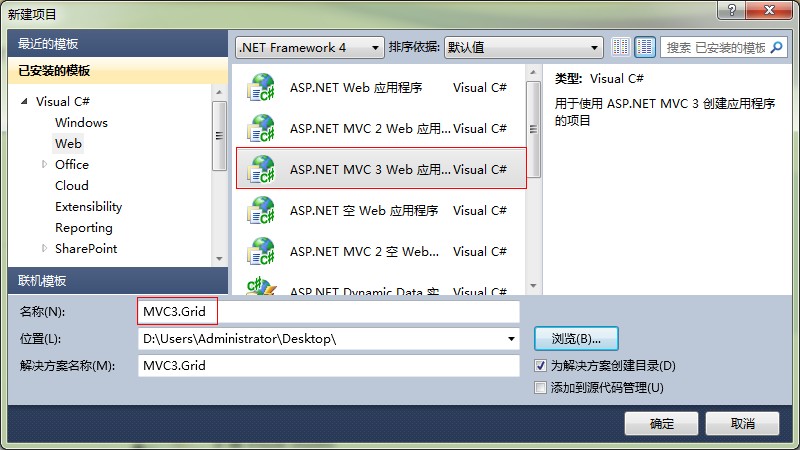Click the category tree scroll down arrow

[219, 259]
